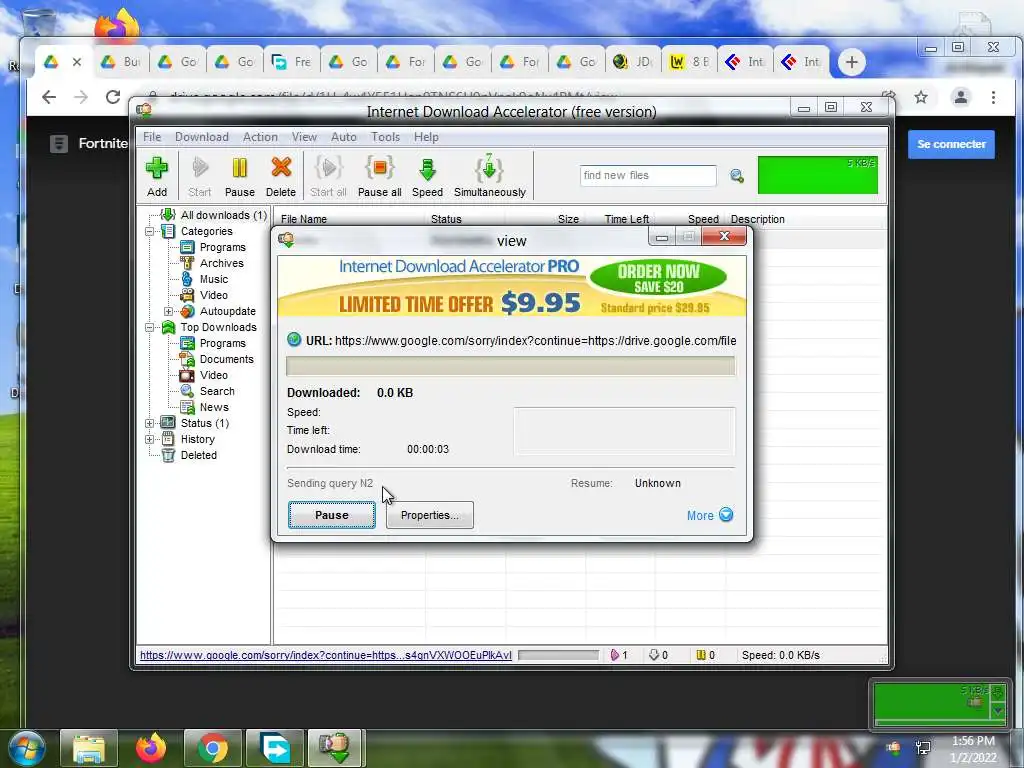This screenshot has width=1024, height=768.
Task: Open the Help menu
Action: [426, 137]
